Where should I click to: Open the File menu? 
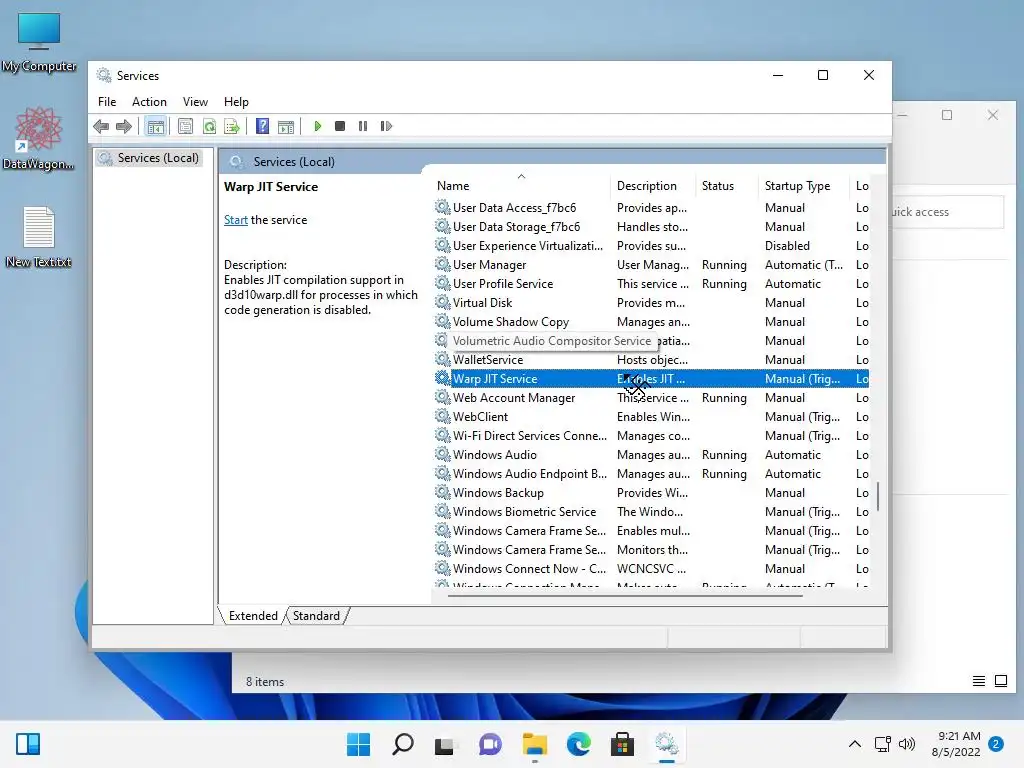[x=107, y=102]
